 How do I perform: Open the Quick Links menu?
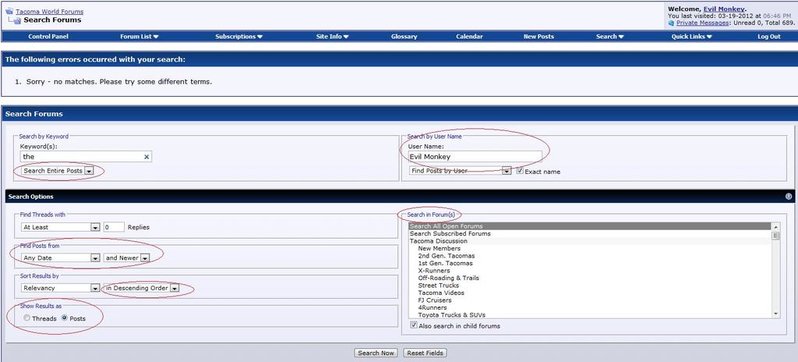pyautogui.click(x=692, y=37)
